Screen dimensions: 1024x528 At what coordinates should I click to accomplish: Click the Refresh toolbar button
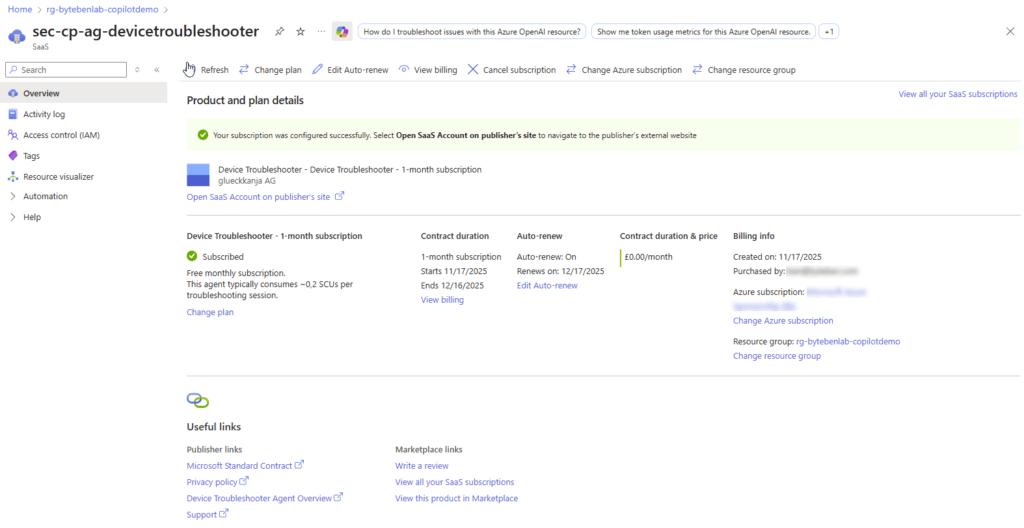(207, 70)
